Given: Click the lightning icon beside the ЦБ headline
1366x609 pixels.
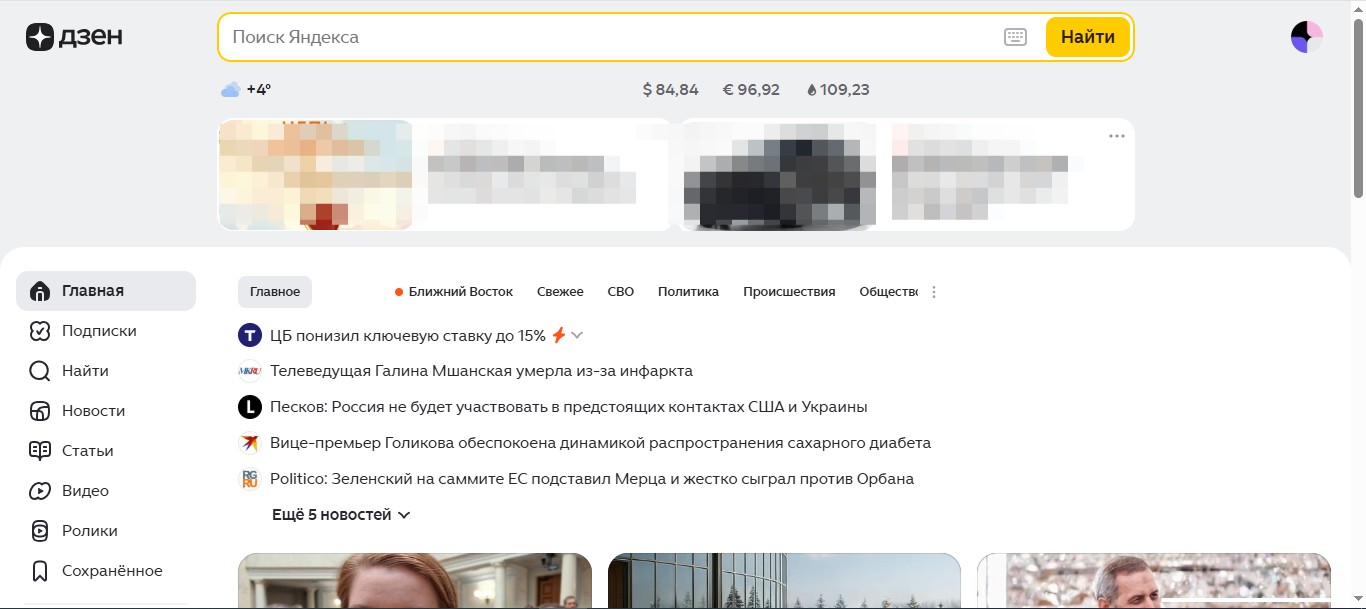Looking at the screenshot, I should [558, 335].
